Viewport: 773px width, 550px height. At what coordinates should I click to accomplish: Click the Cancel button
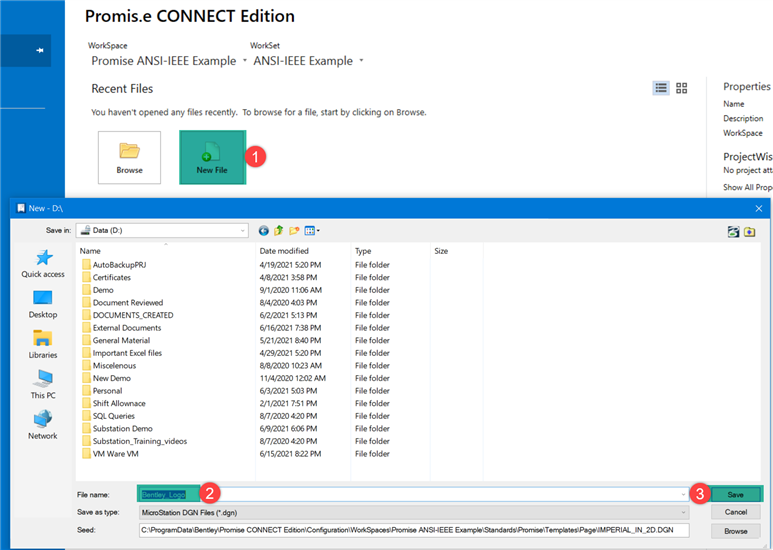736,512
